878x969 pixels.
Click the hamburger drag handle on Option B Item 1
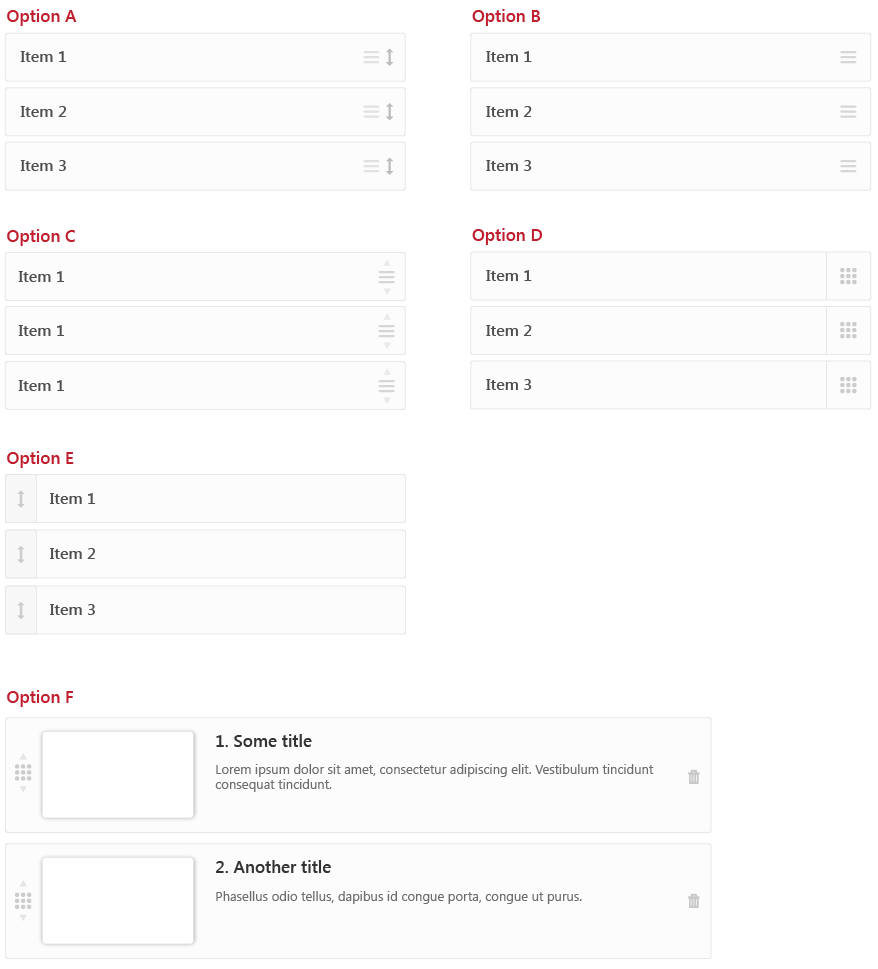pos(848,57)
